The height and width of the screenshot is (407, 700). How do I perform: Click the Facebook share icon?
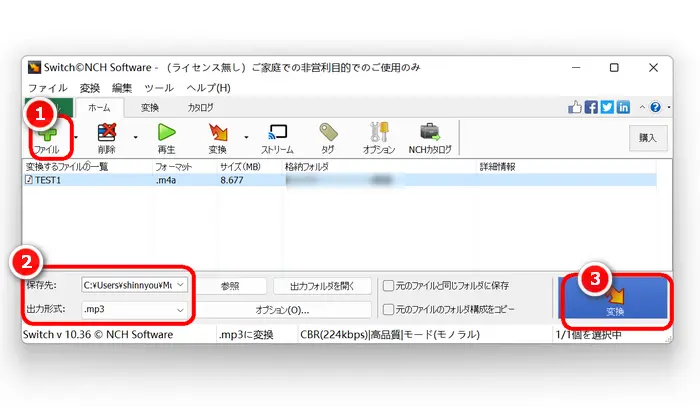(x=591, y=107)
